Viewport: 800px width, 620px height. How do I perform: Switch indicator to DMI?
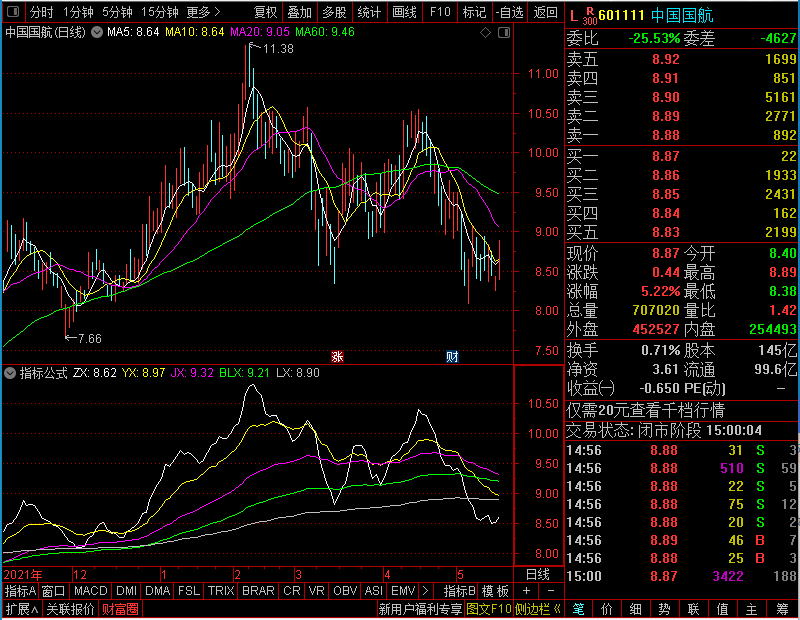point(126,591)
